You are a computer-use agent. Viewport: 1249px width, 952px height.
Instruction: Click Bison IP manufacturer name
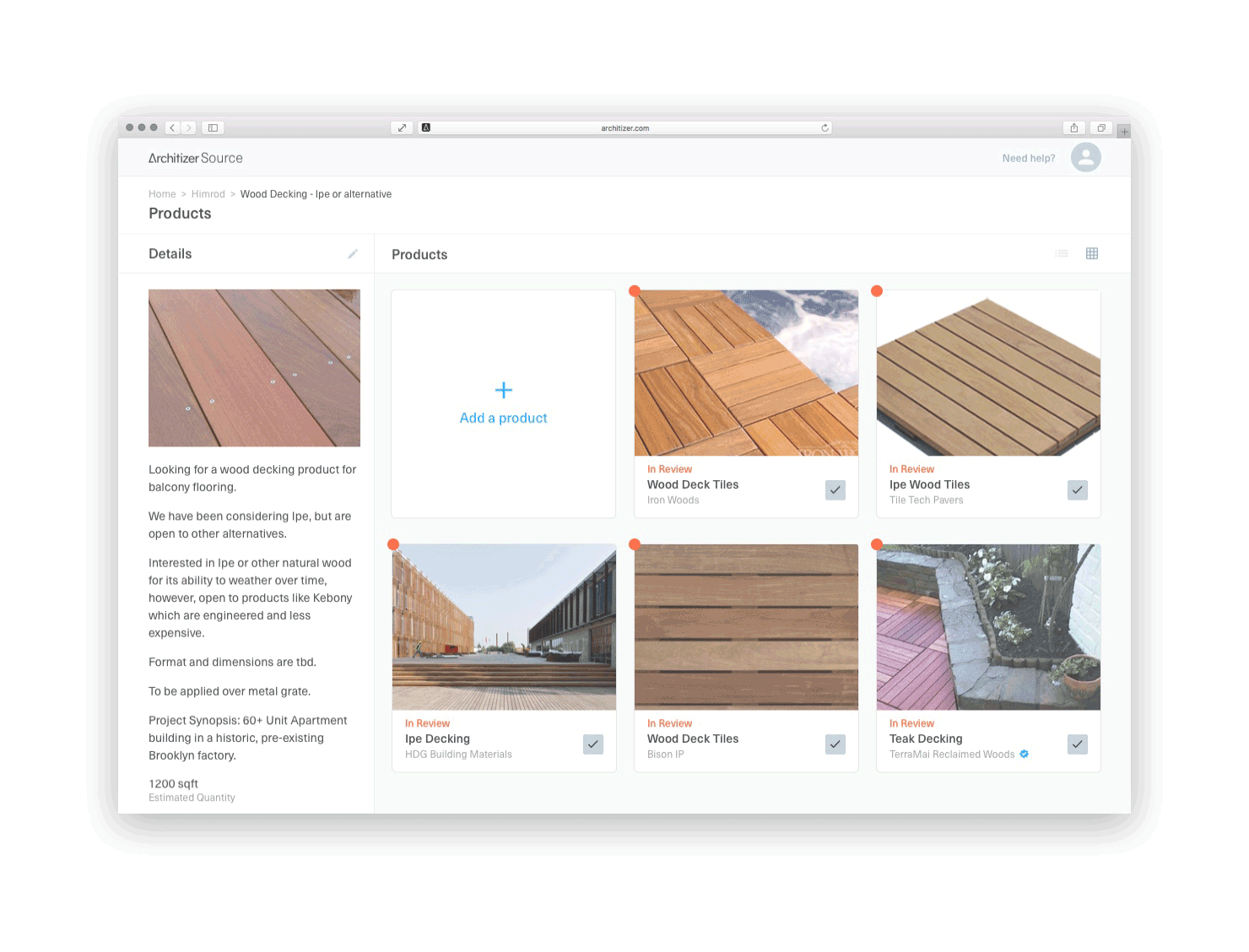coord(665,755)
